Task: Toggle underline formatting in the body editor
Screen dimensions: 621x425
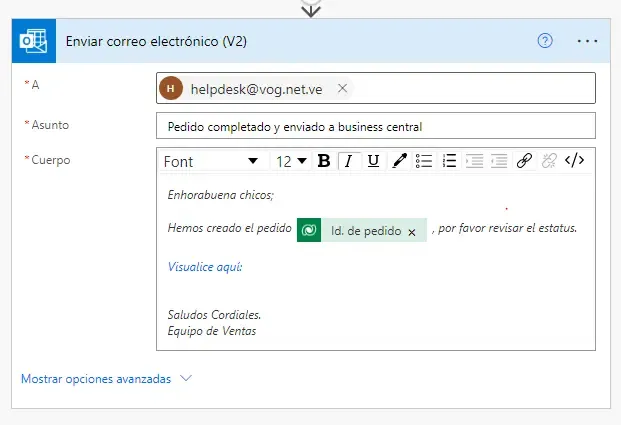Action: (373, 161)
